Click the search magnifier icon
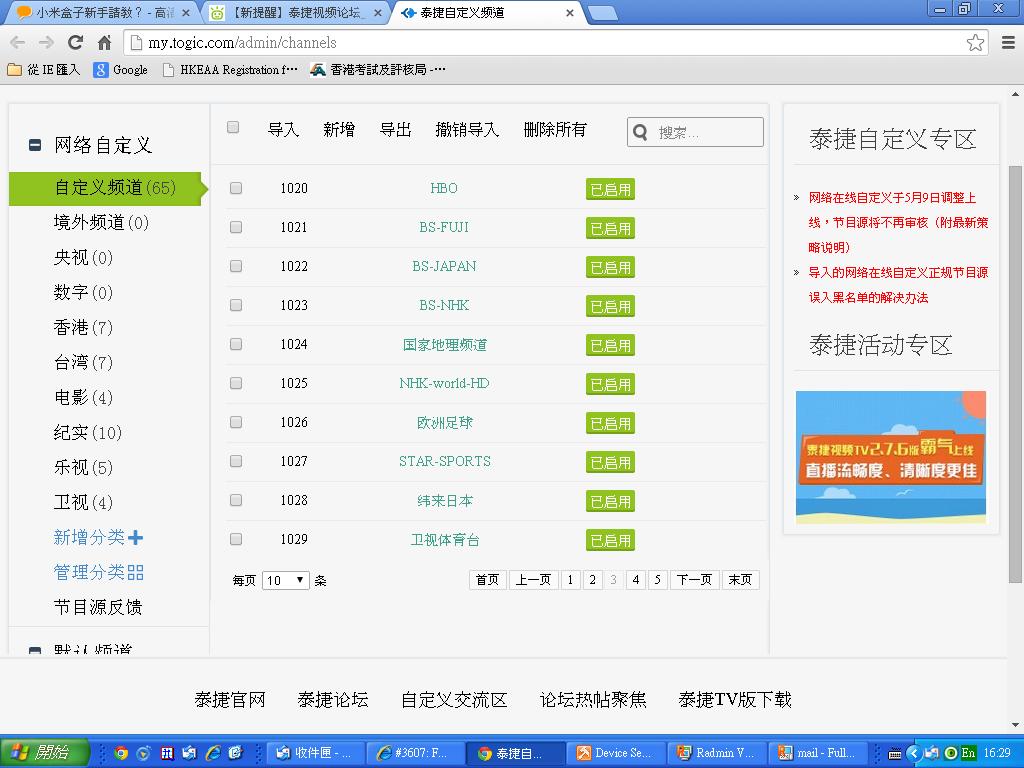 641,132
